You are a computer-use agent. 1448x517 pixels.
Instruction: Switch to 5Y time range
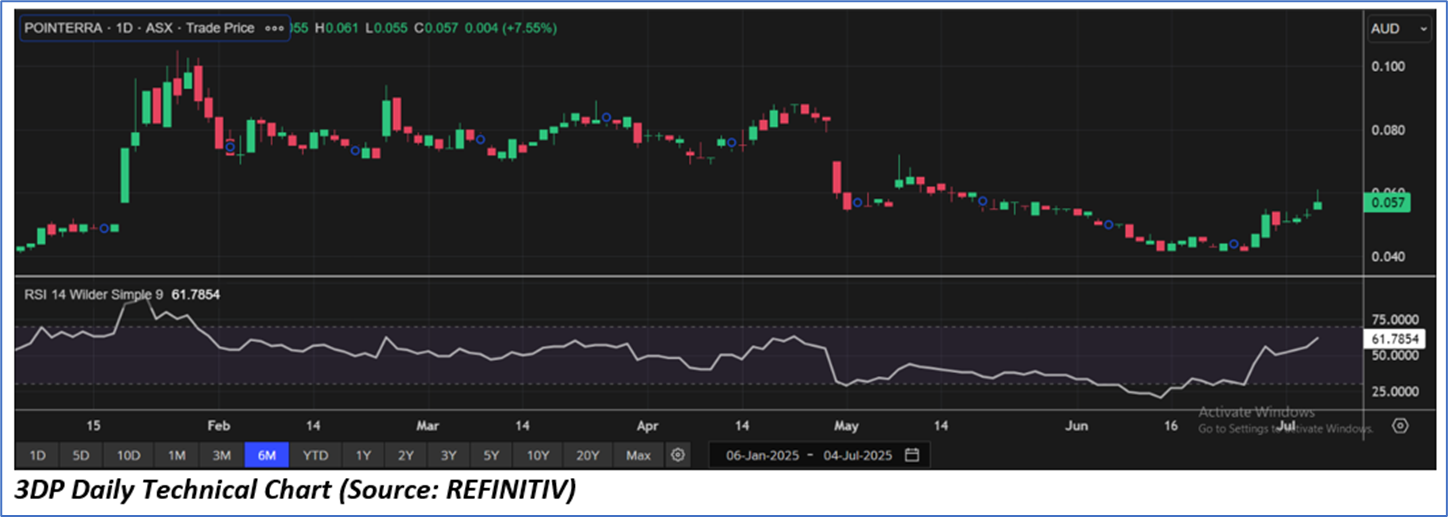click(x=490, y=455)
